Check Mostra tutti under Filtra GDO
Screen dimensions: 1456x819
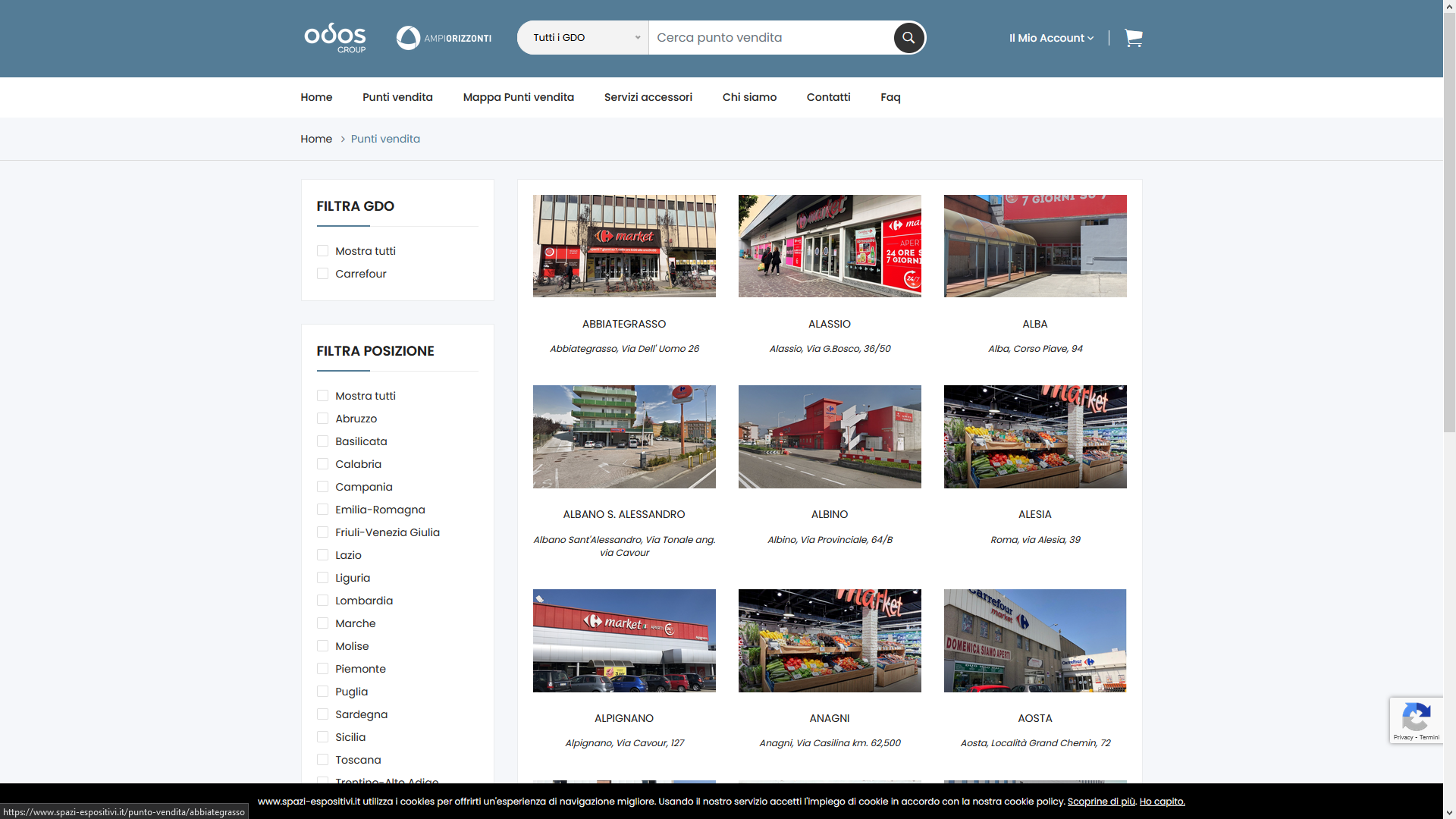point(322,251)
